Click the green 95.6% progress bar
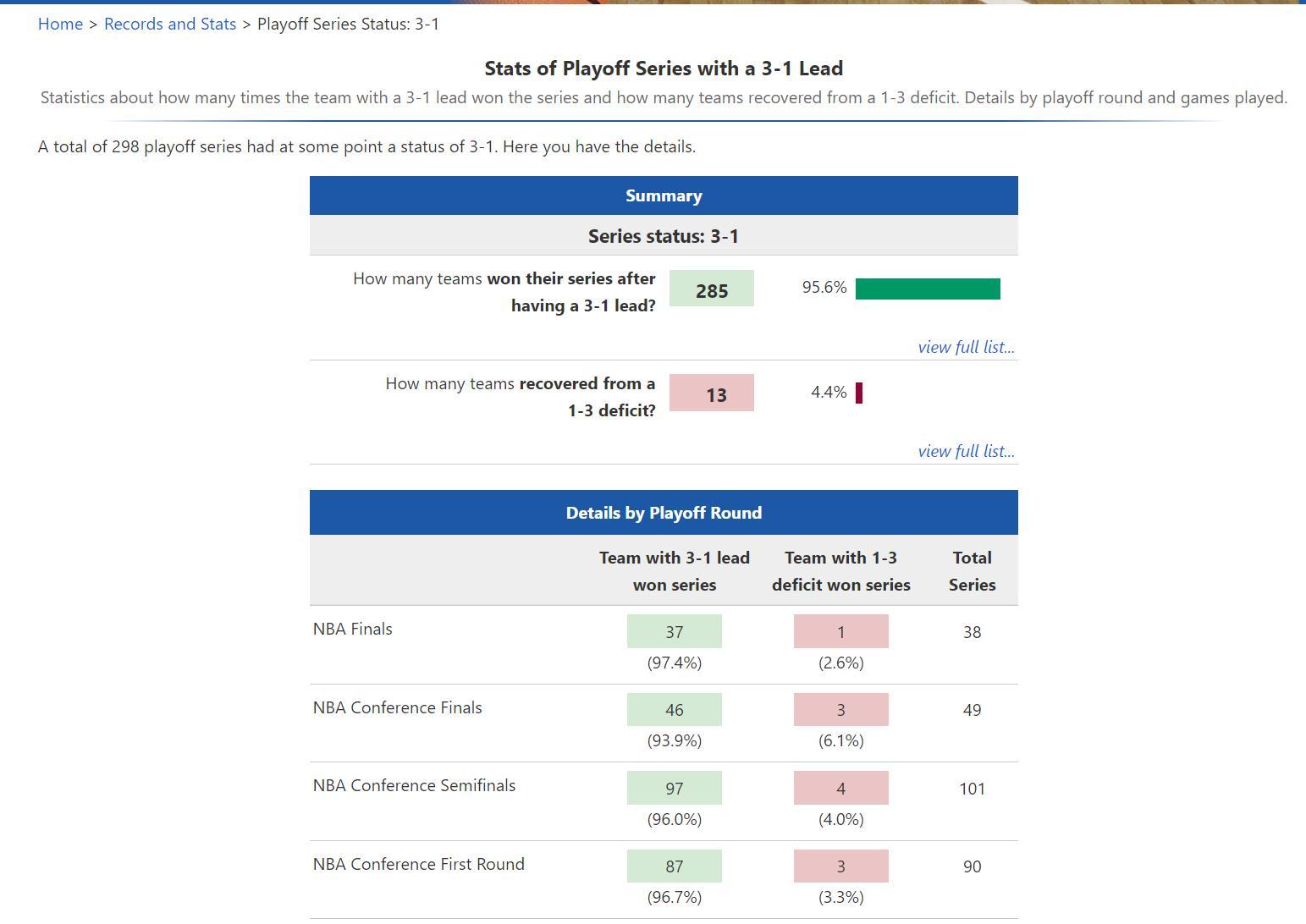Screen dimensions: 1306x924 (928, 289)
